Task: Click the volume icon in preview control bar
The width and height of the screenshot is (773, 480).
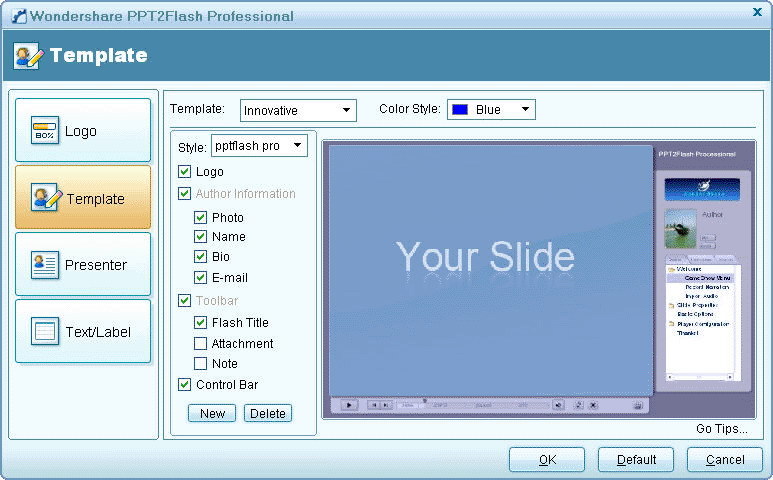Action: click(558, 405)
